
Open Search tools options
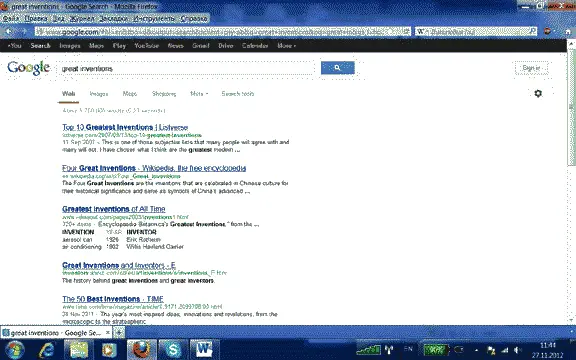pyautogui.click(x=238, y=94)
